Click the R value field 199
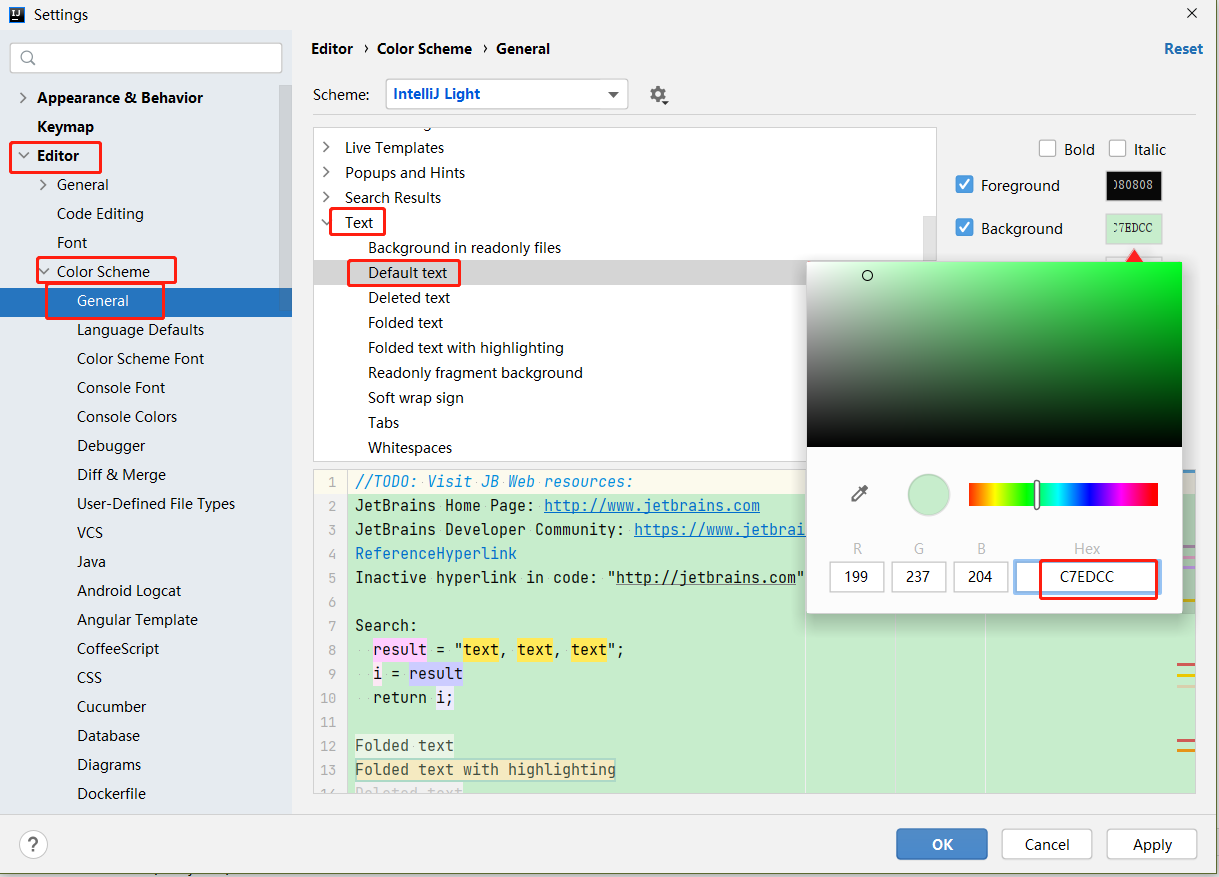 pos(857,577)
